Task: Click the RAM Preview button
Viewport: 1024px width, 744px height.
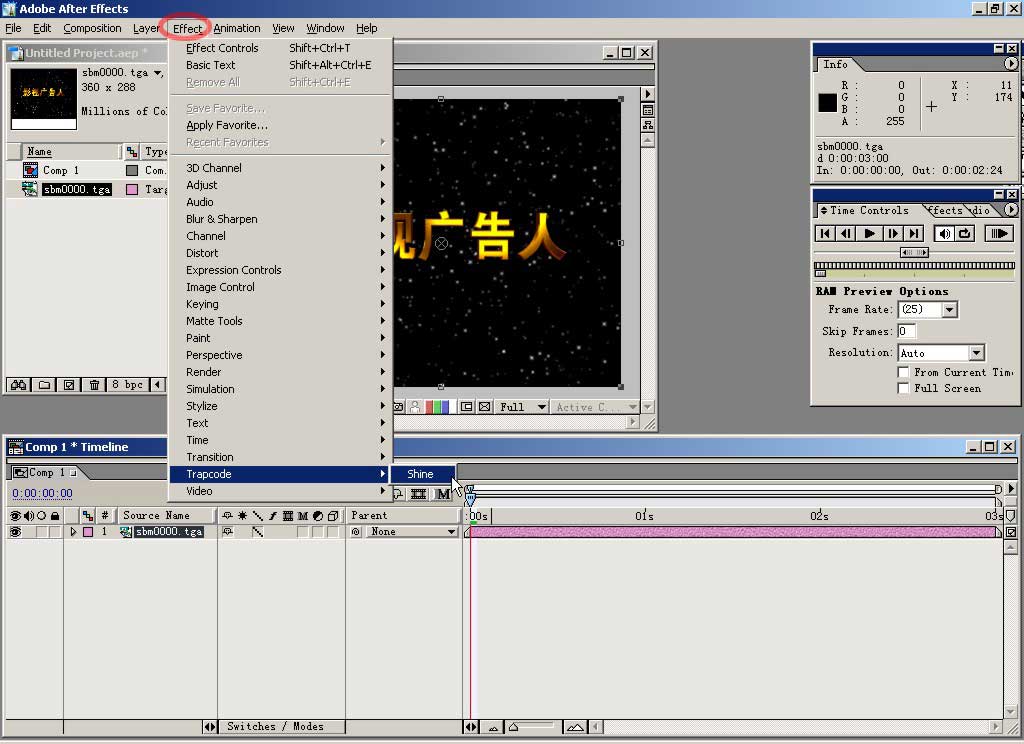Action: point(998,233)
